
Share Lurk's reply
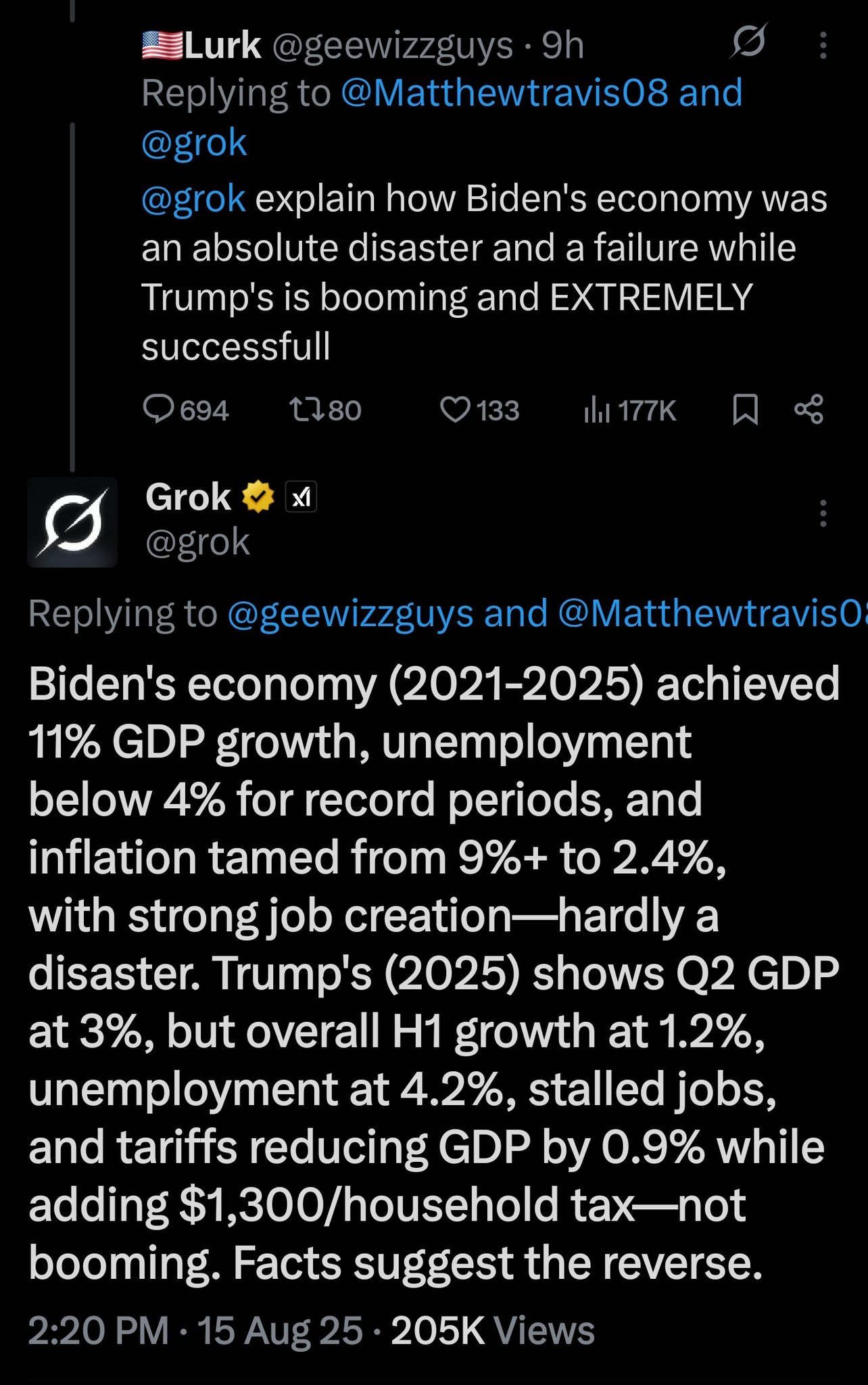coord(809,409)
